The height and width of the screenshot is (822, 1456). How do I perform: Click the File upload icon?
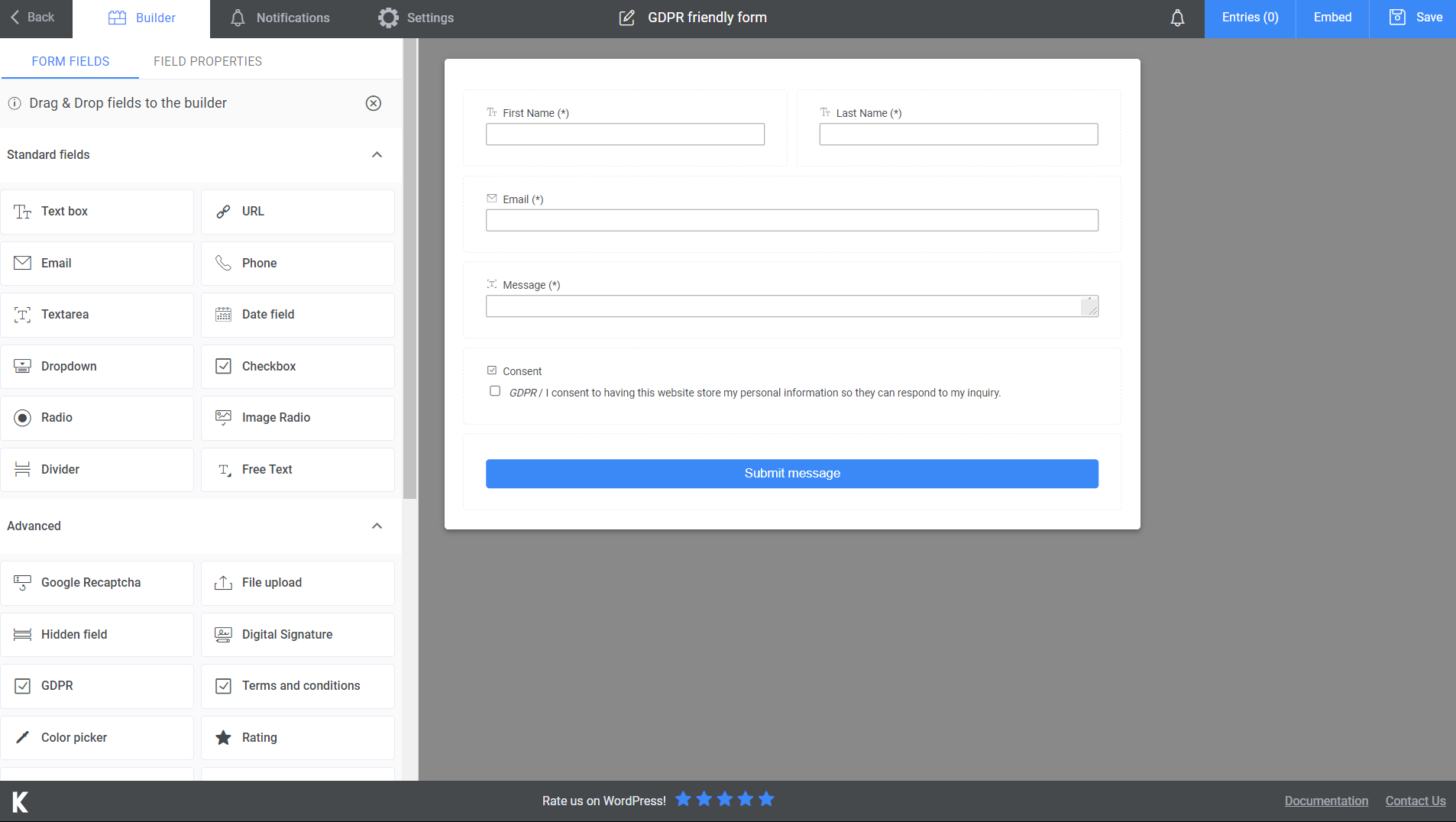coord(223,582)
